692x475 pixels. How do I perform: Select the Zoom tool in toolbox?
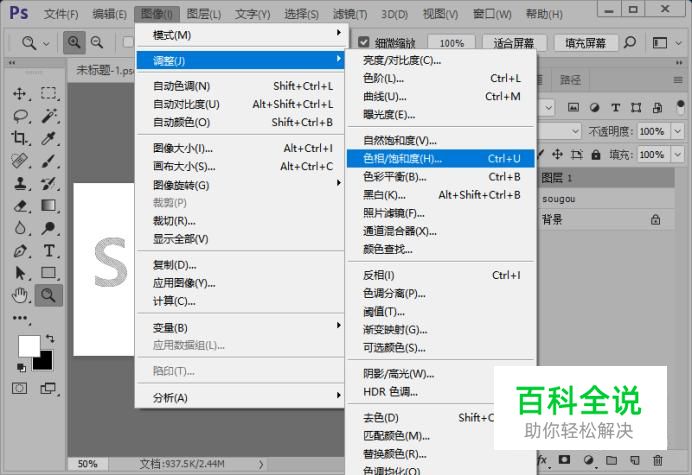click(x=49, y=295)
